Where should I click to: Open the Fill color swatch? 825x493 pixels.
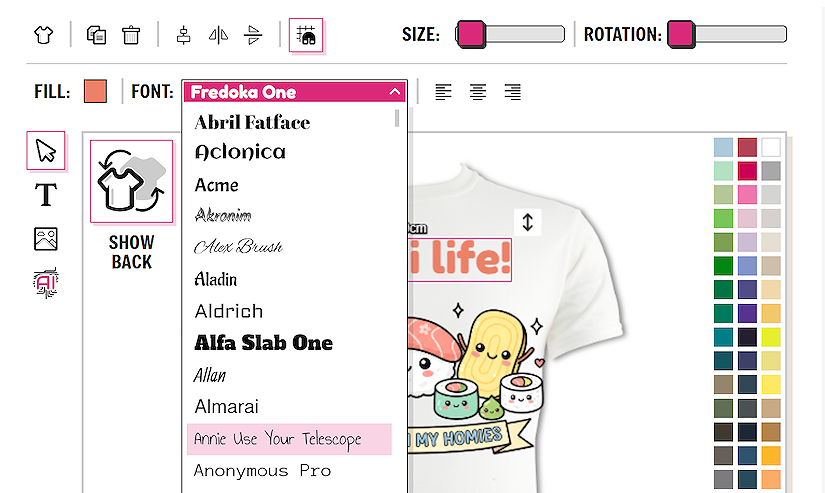coord(95,92)
